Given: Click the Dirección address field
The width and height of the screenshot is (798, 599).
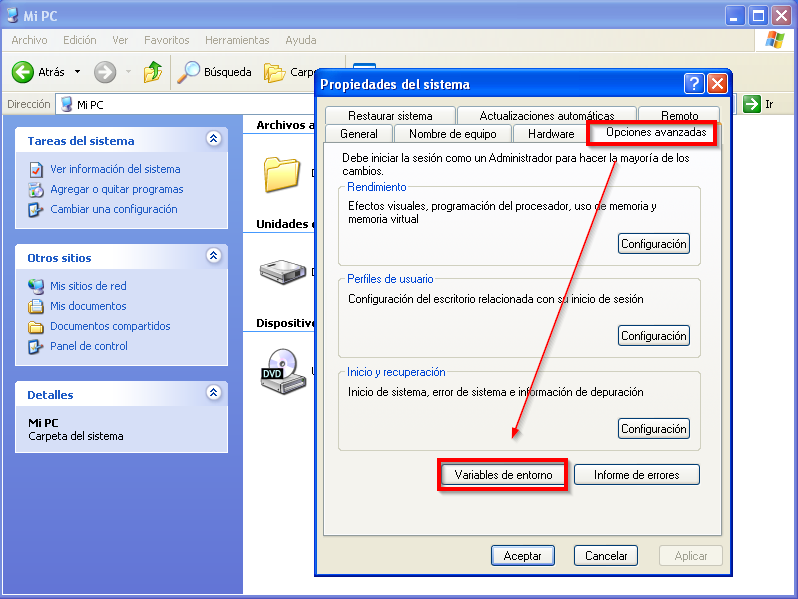Looking at the screenshot, I should coord(180,104).
